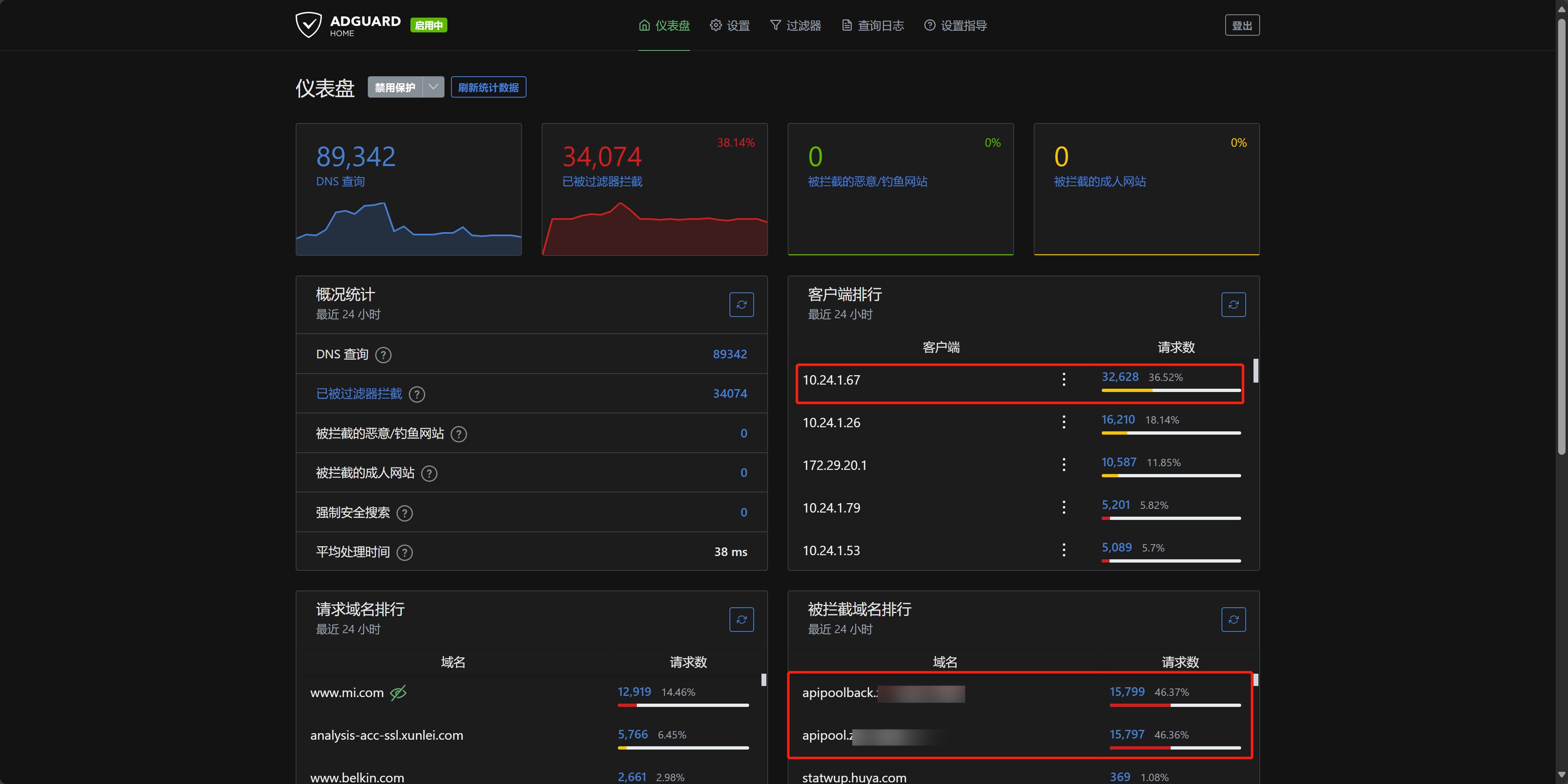Click the 登出 logout button
1568x784 pixels.
pyautogui.click(x=1242, y=25)
